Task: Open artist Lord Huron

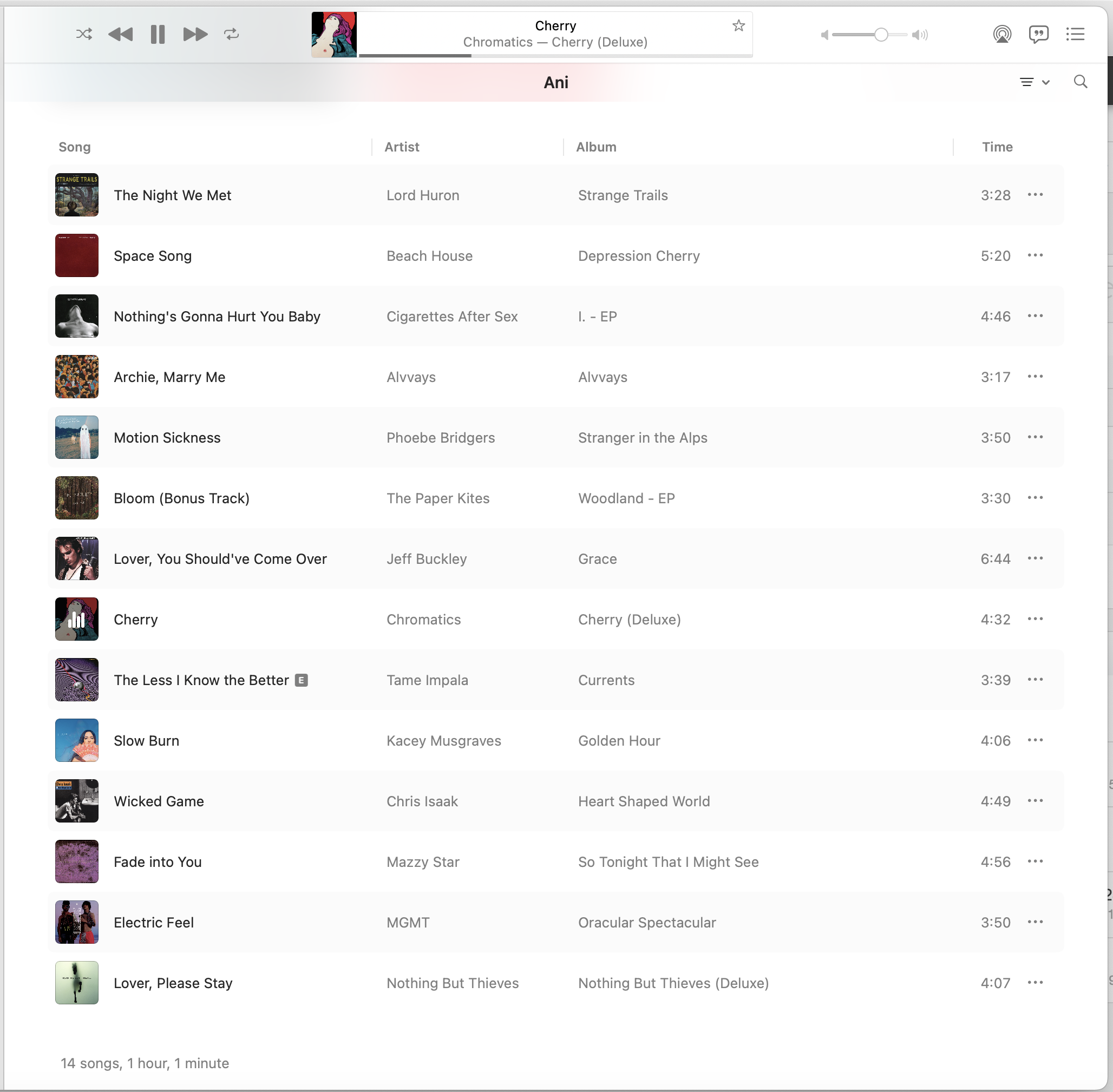Action: click(x=423, y=195)
